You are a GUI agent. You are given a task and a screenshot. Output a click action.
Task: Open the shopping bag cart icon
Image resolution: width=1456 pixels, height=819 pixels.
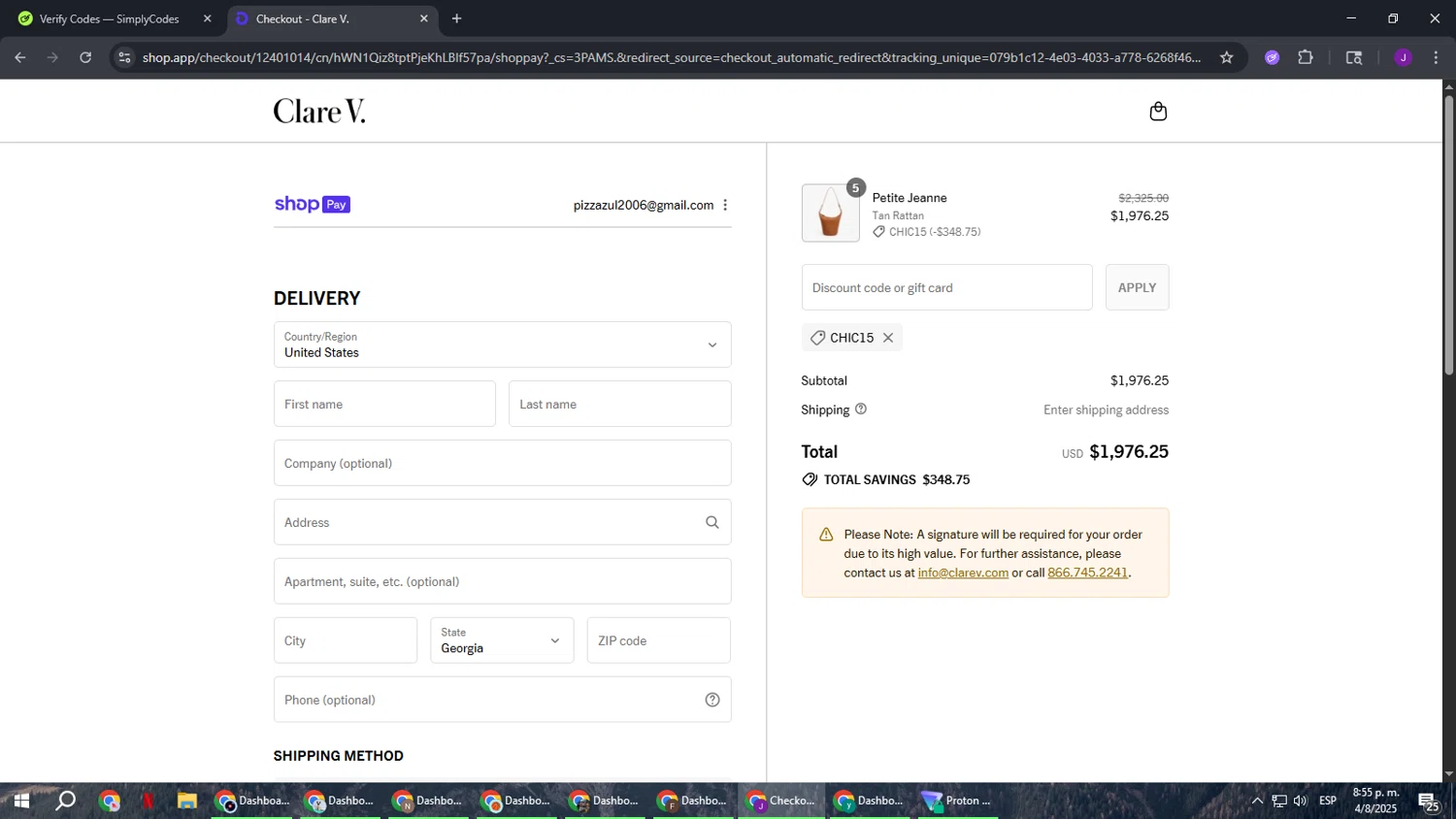(x=1158, y=112)
